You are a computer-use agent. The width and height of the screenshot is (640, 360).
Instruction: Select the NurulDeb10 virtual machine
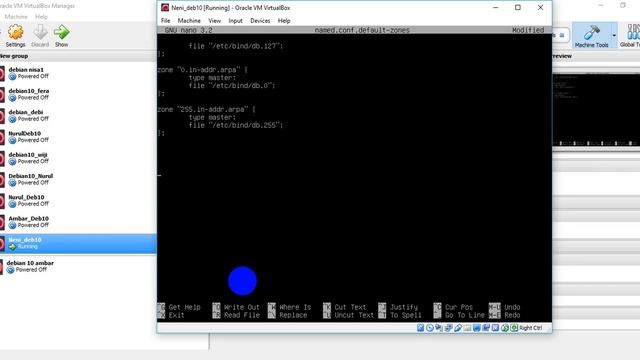[78, 137]
